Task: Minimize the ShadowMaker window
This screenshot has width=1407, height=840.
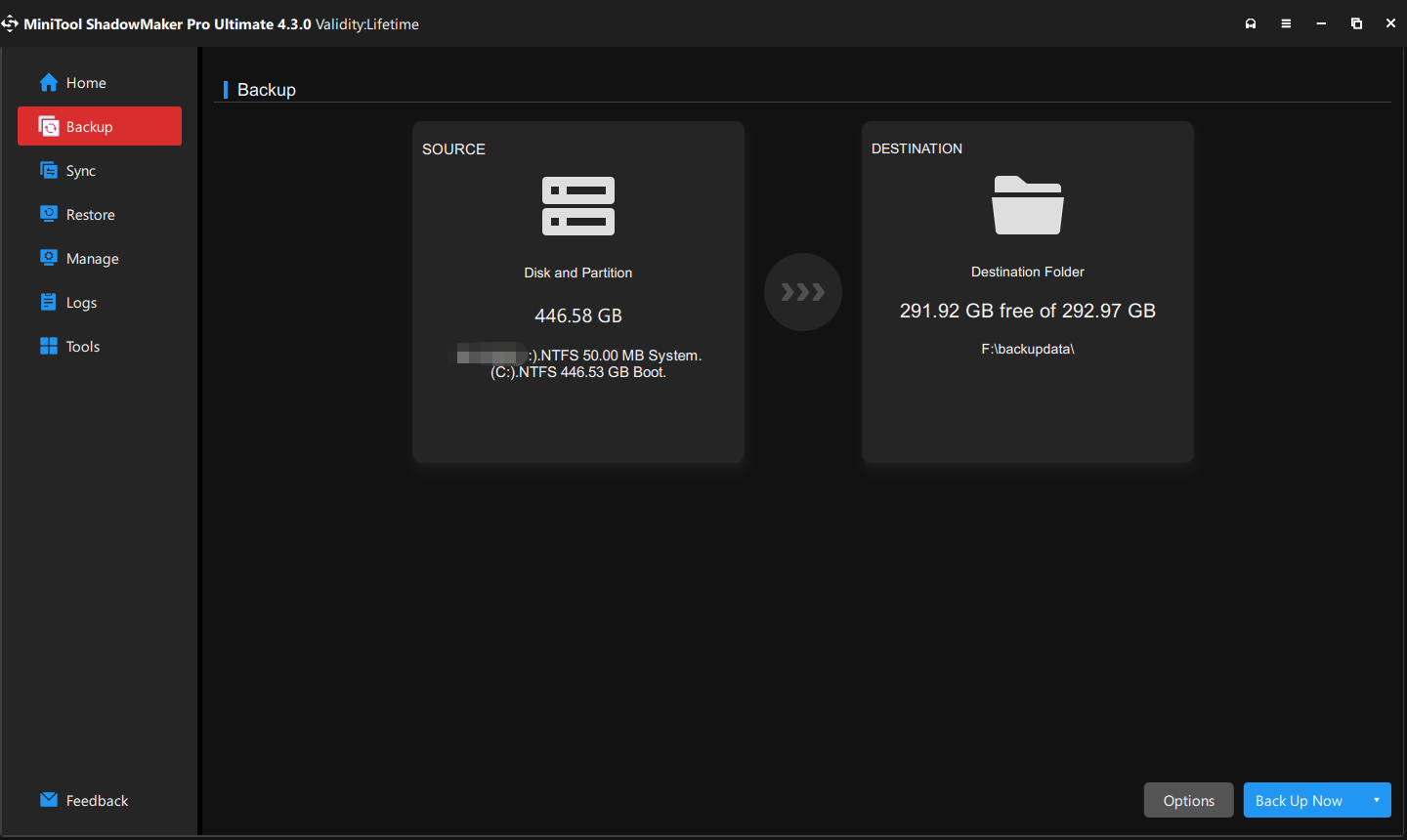Action: (x=1321, y=23)
